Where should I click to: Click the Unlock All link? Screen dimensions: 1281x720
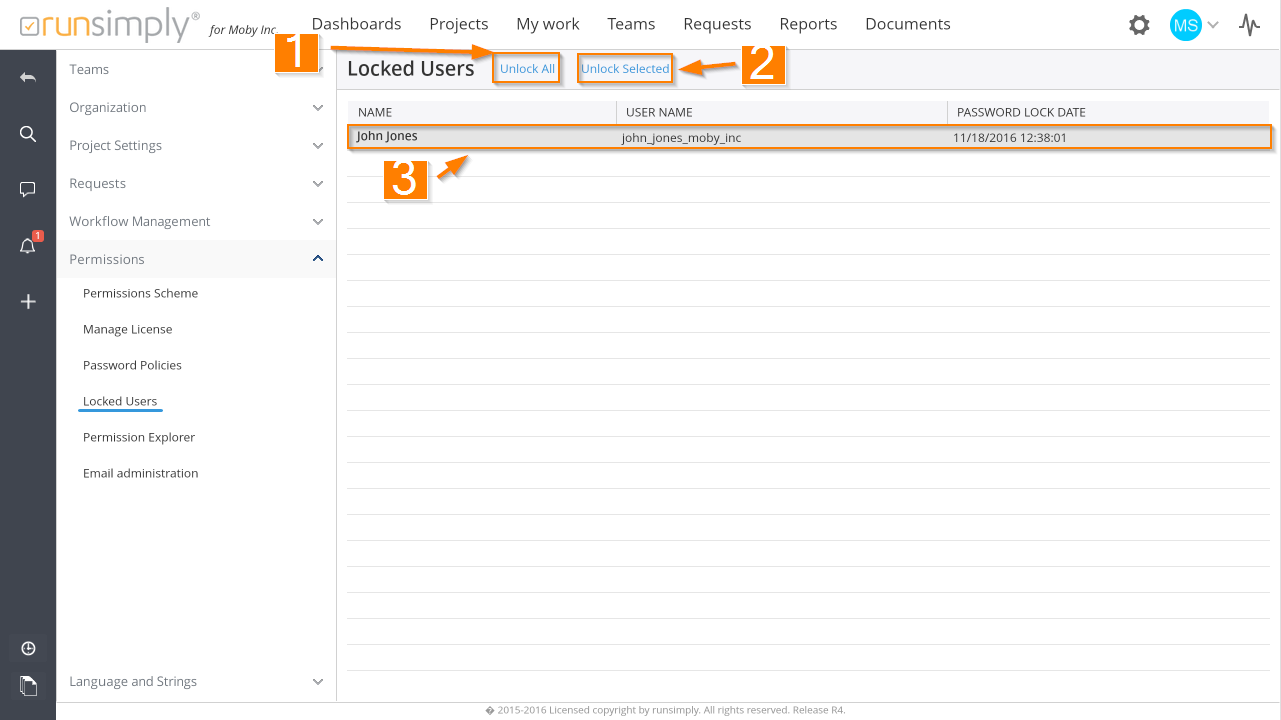[527, 69]
